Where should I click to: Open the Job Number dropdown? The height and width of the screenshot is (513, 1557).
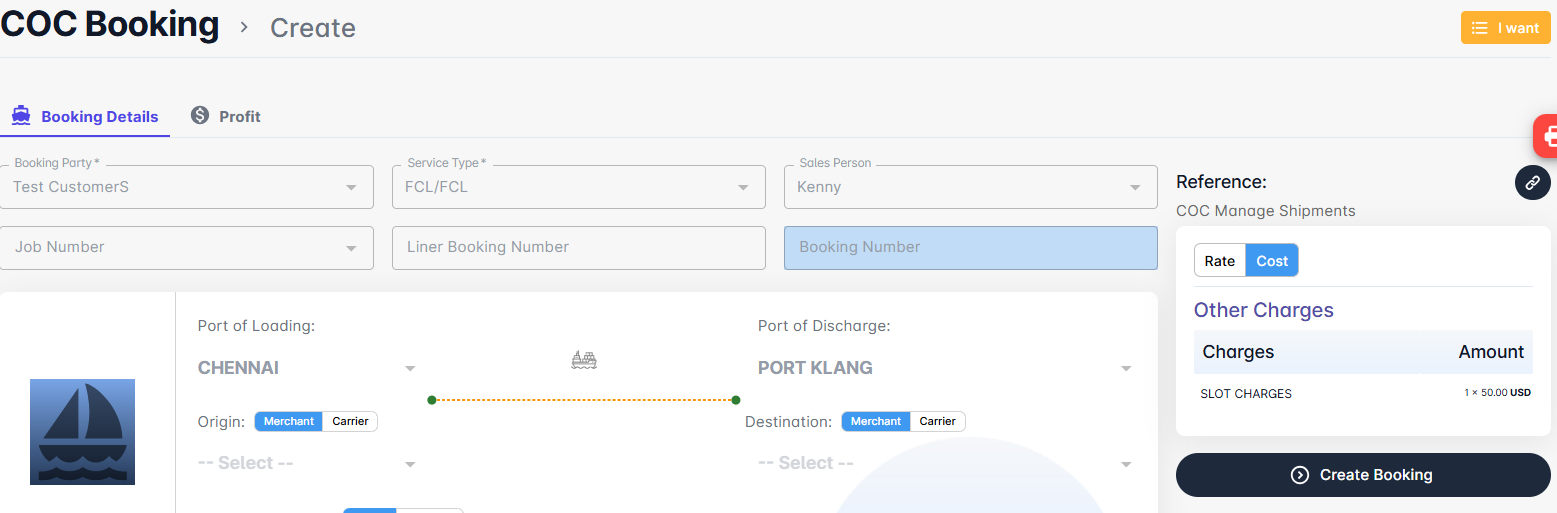click(x=187, y=248)
